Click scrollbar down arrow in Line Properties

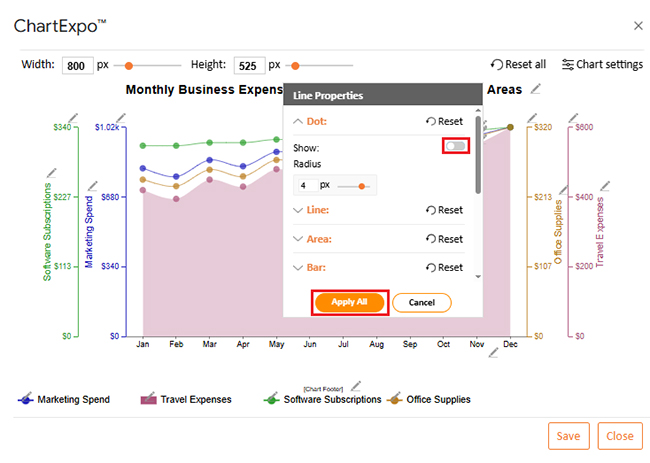(478, 276)
